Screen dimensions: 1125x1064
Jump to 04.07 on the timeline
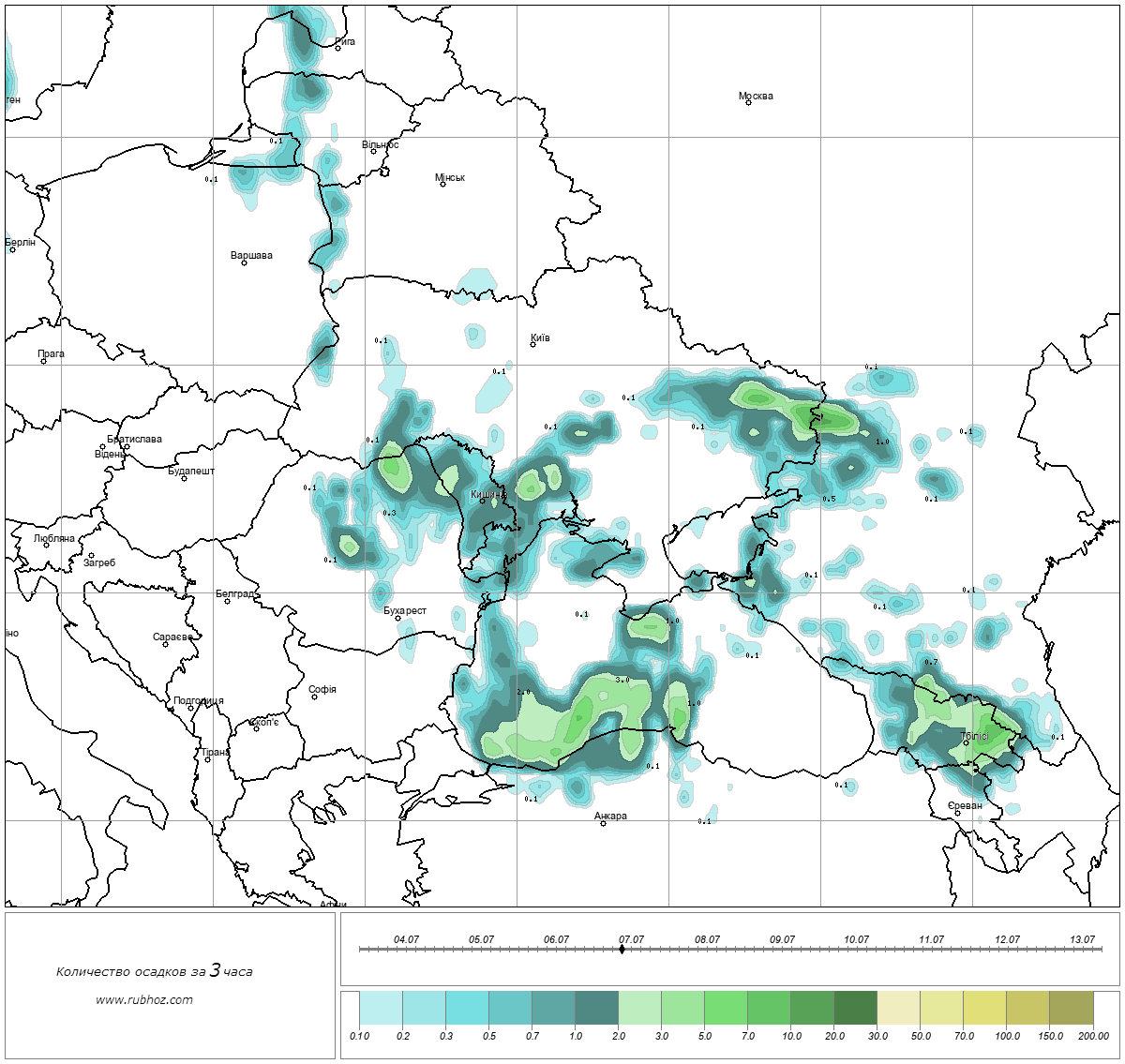coord(406,940)
